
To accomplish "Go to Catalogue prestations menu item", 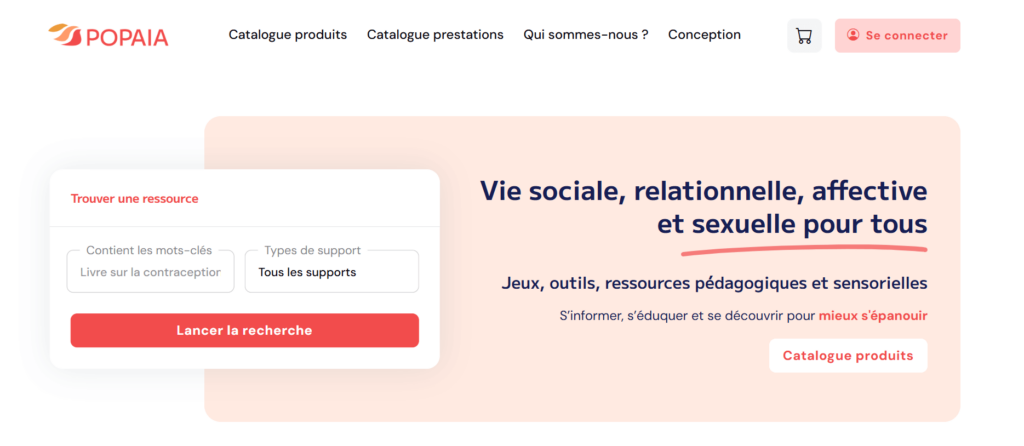I will point(435,35).
